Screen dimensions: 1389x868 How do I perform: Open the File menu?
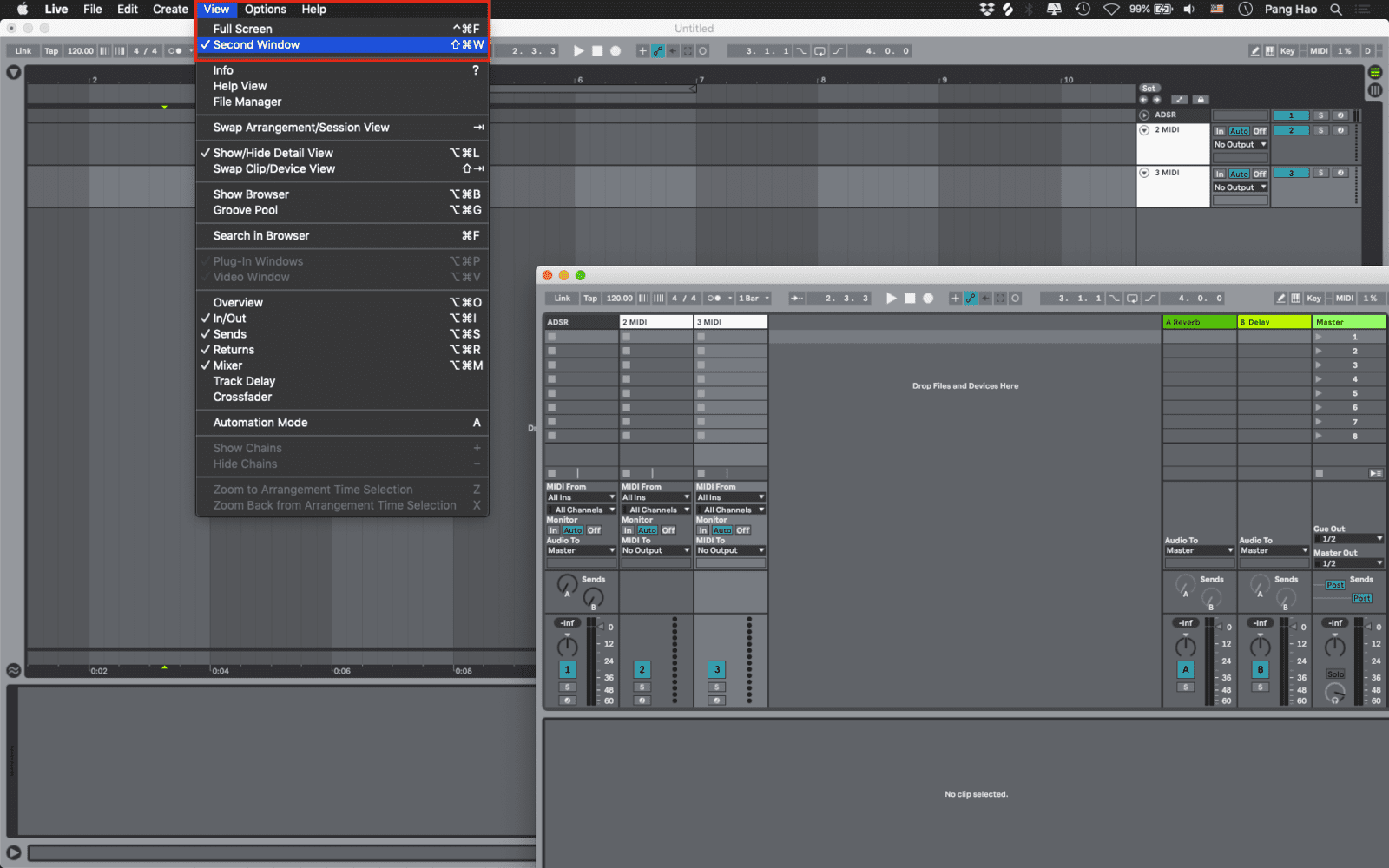tap(92, 9)
